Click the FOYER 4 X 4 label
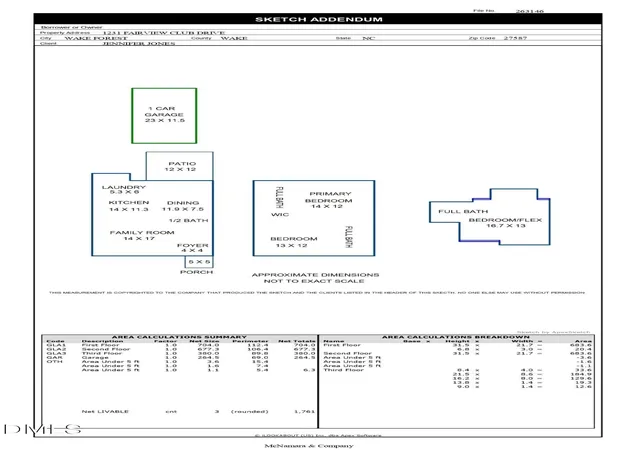 193,248
